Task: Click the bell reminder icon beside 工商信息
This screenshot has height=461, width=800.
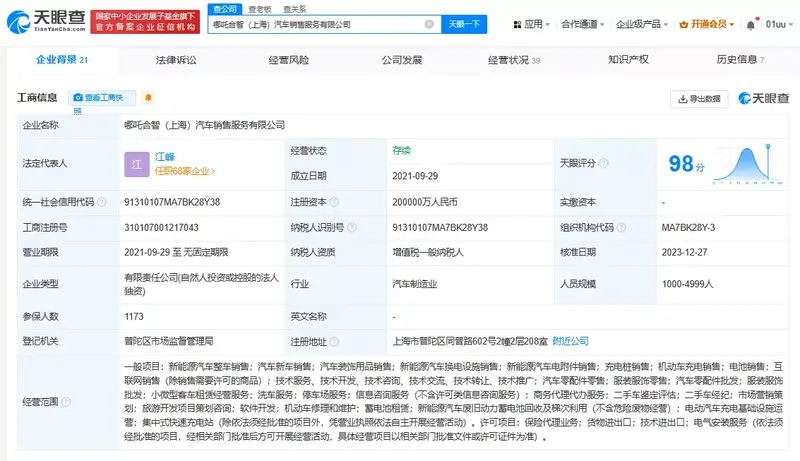Action: [149, 98]
